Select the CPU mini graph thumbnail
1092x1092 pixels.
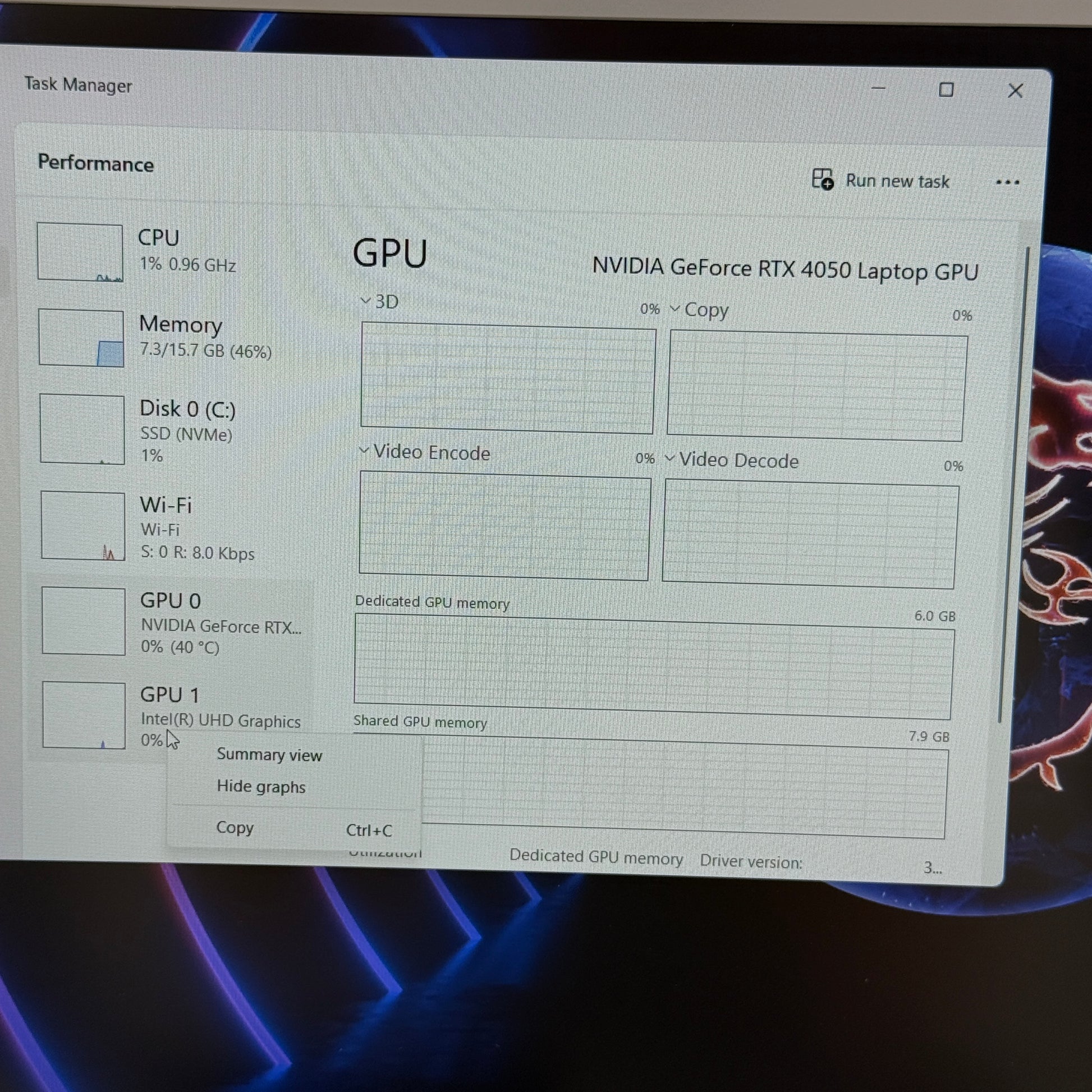click(80, 252)
